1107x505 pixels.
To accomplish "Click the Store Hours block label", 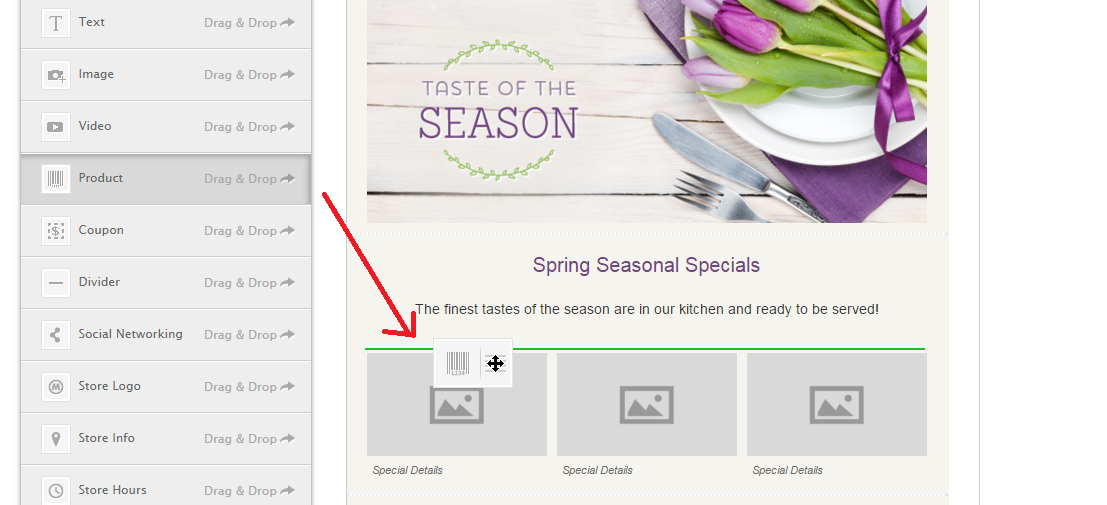I will [112, 489].
